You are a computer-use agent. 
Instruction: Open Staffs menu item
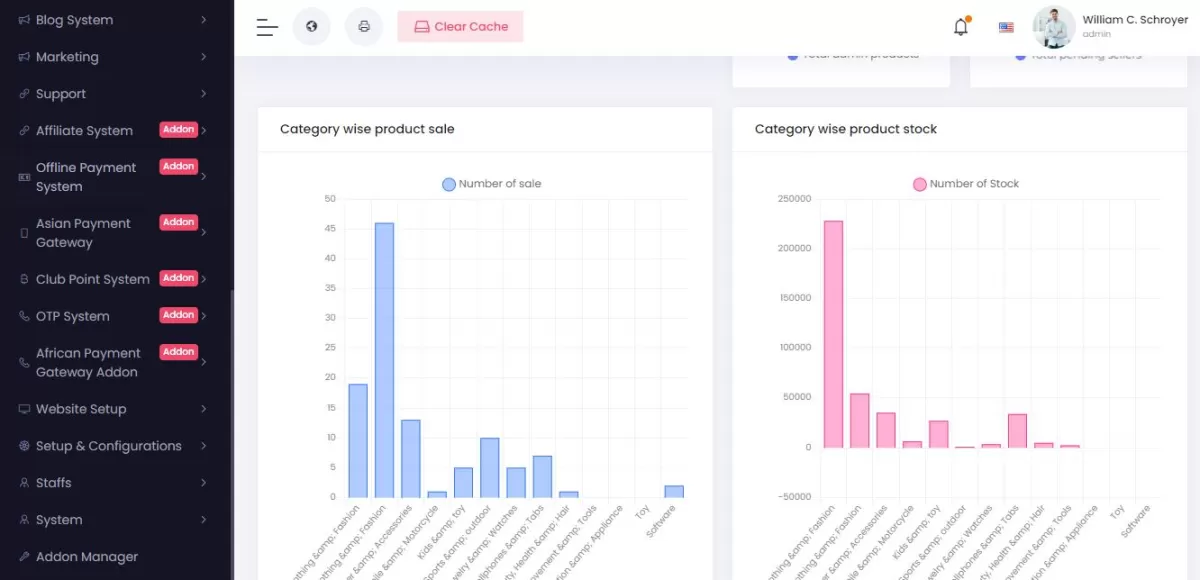tap(116, 483)
